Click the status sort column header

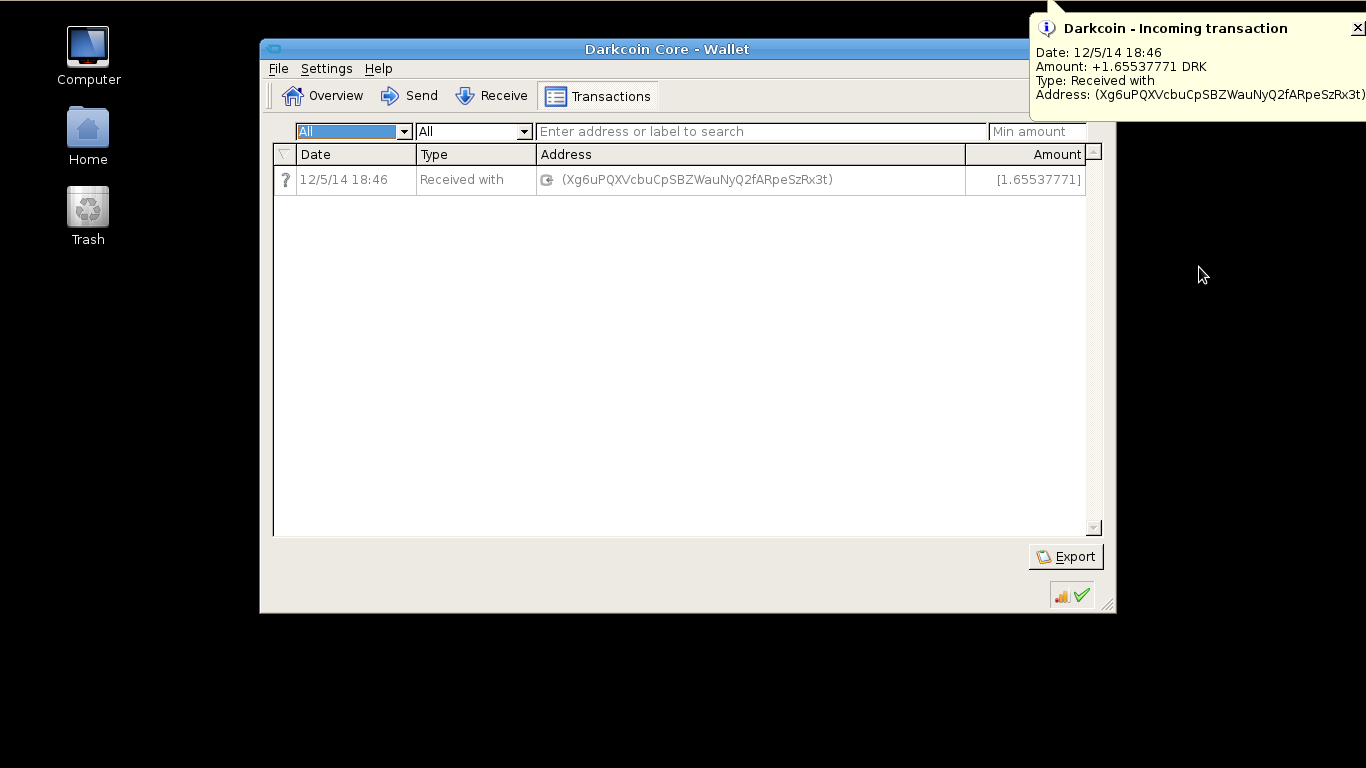(285, 155)
